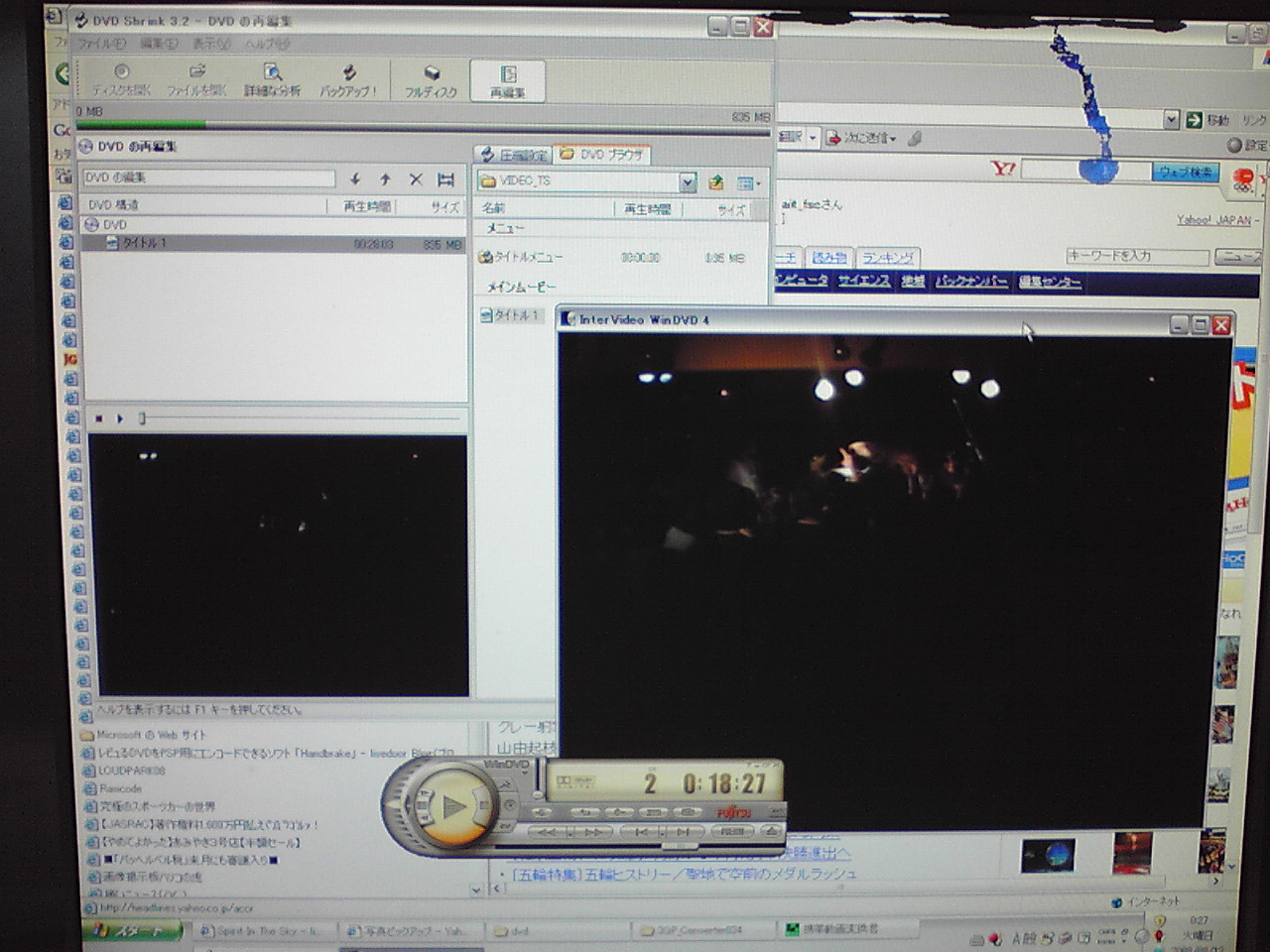The image size is (1270, 952).
Task: Click the WinDVD camera snapshot button
Action: click(687, 812)
